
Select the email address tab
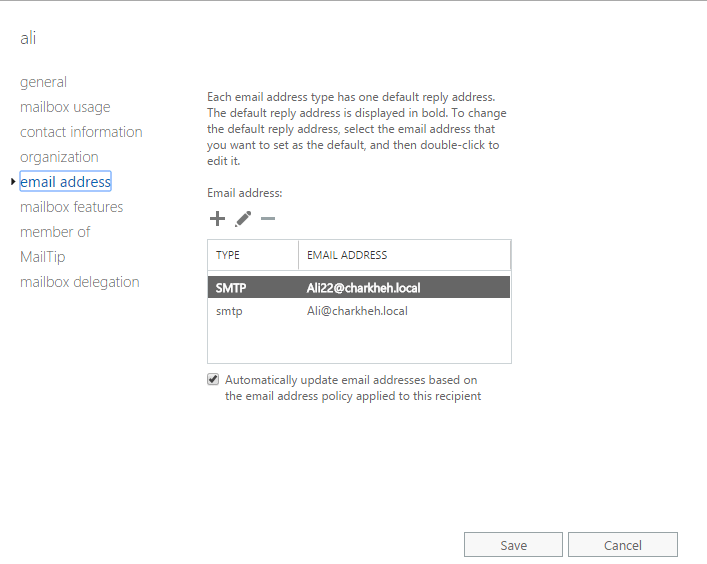coord(65,182)
